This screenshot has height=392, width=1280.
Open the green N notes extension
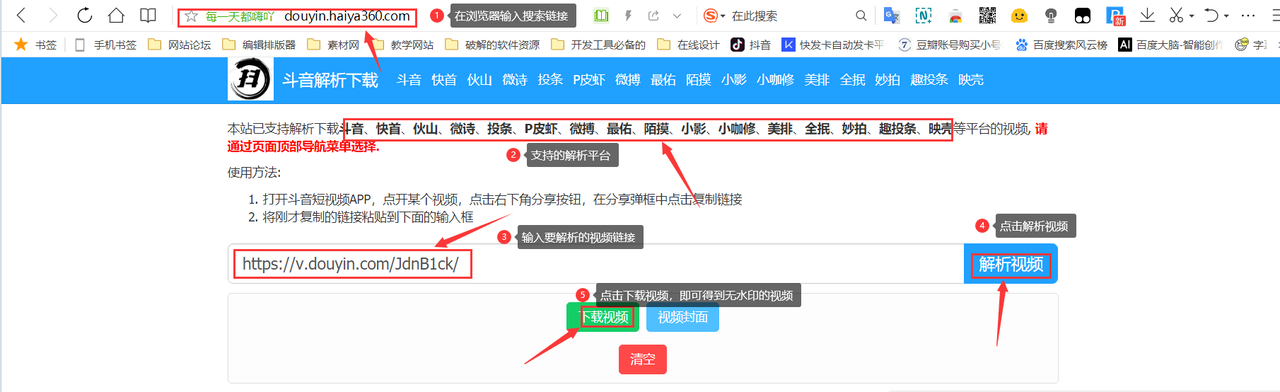pos(924,16)
